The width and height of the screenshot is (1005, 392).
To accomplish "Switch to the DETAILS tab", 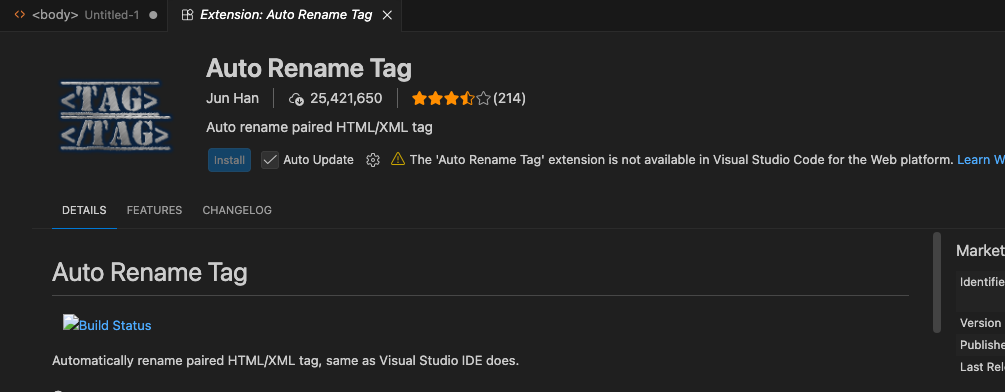I will (85, 210).
